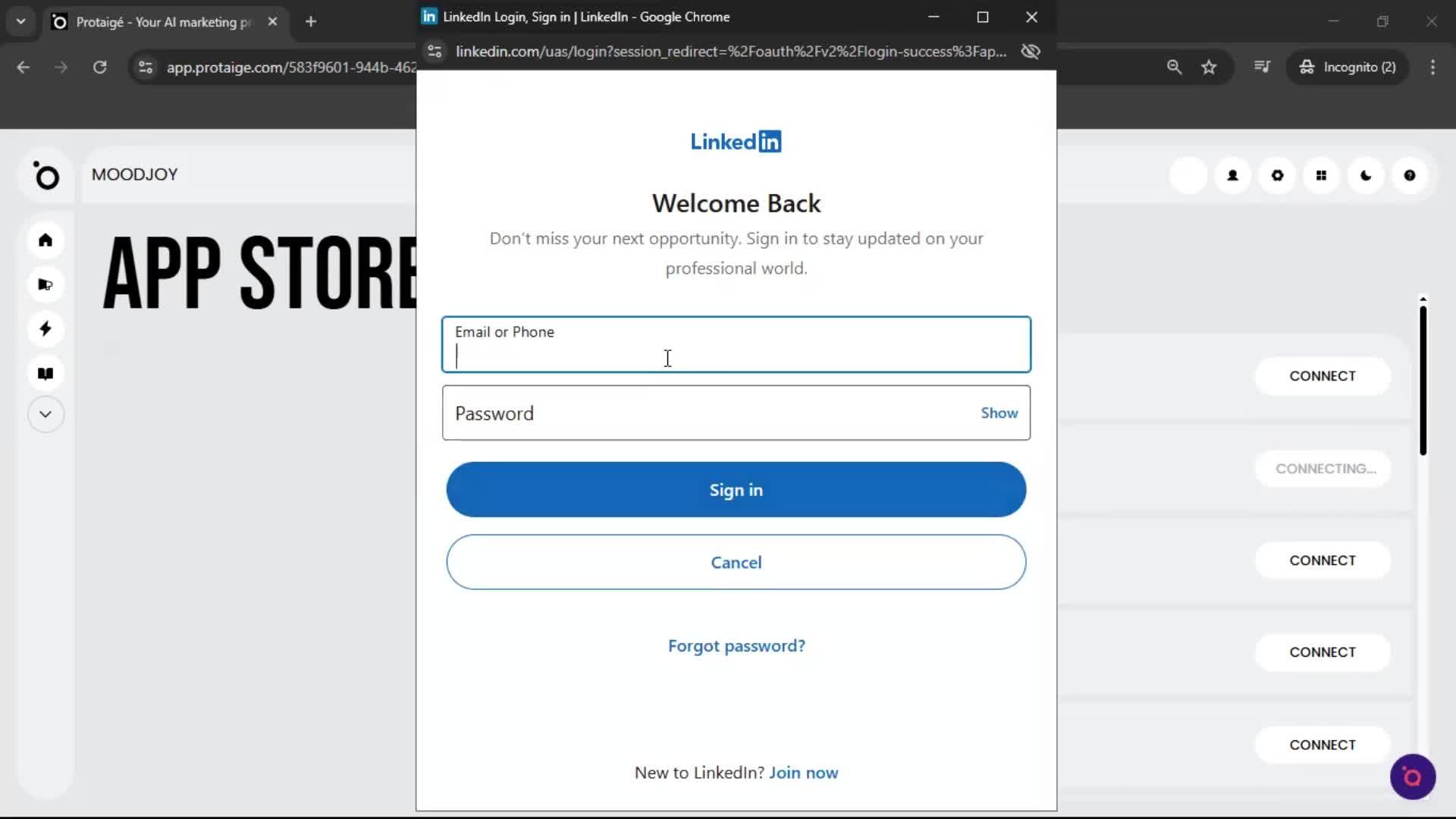Expand the sidebar using the down chevron
This screenshot has height=819, width=1456.
(45, 414)
